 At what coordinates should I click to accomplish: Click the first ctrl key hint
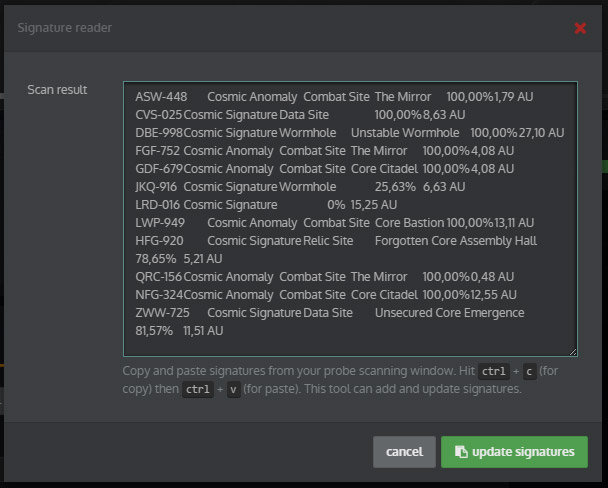pyautogui.click(x=494, y=371)
